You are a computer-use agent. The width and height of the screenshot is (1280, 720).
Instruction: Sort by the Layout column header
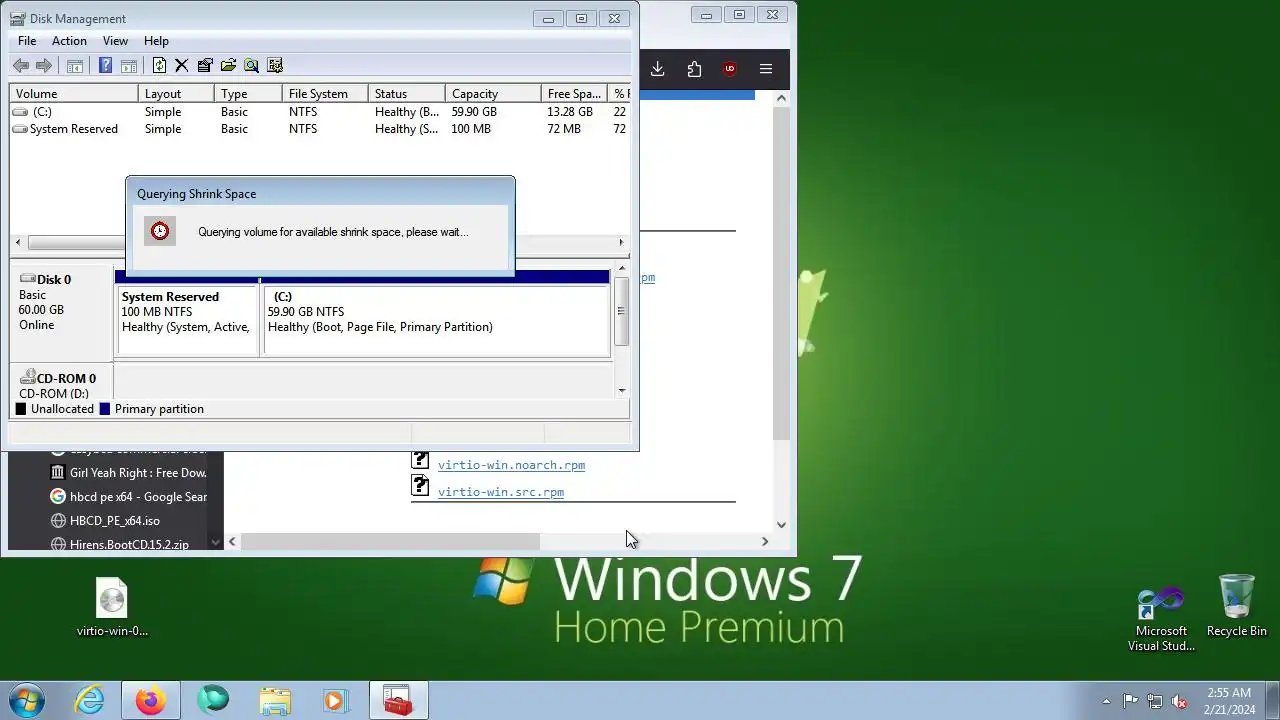tap(176, 94)
